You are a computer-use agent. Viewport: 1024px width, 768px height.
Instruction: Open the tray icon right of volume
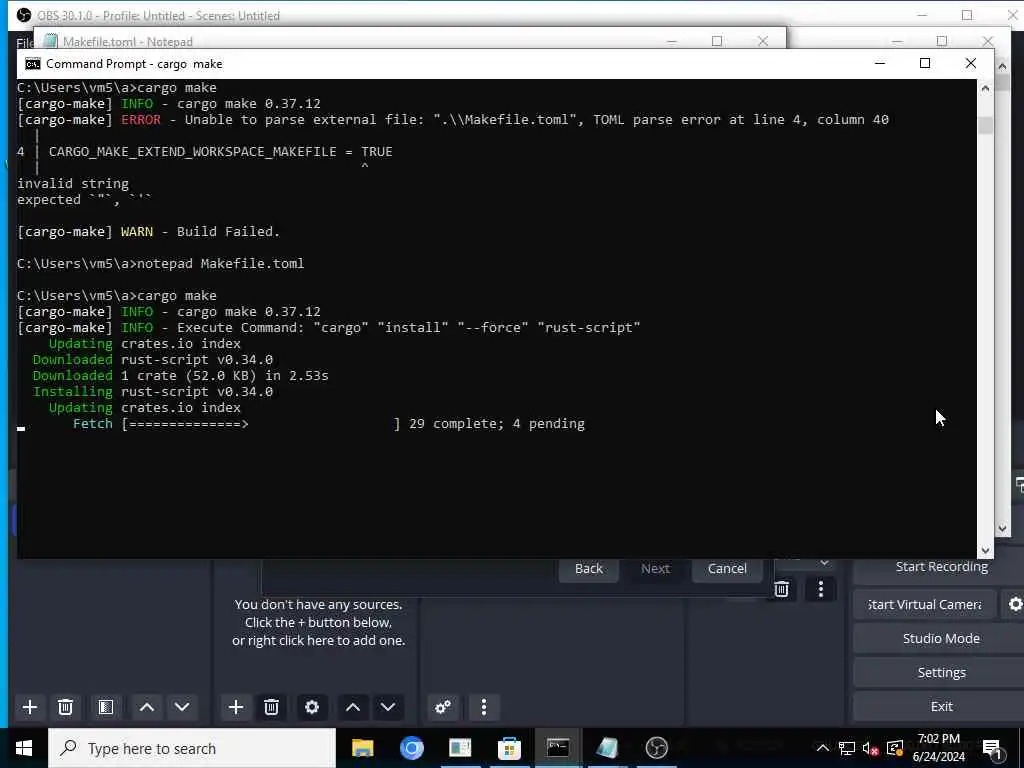(895, 748)
